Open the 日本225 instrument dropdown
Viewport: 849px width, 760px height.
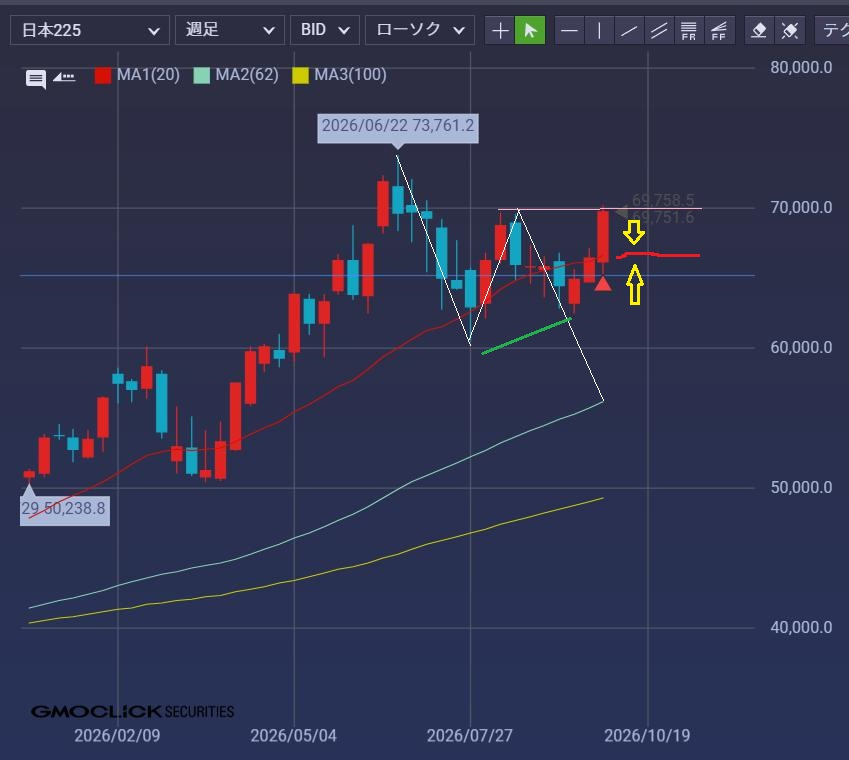click(90, 30)
